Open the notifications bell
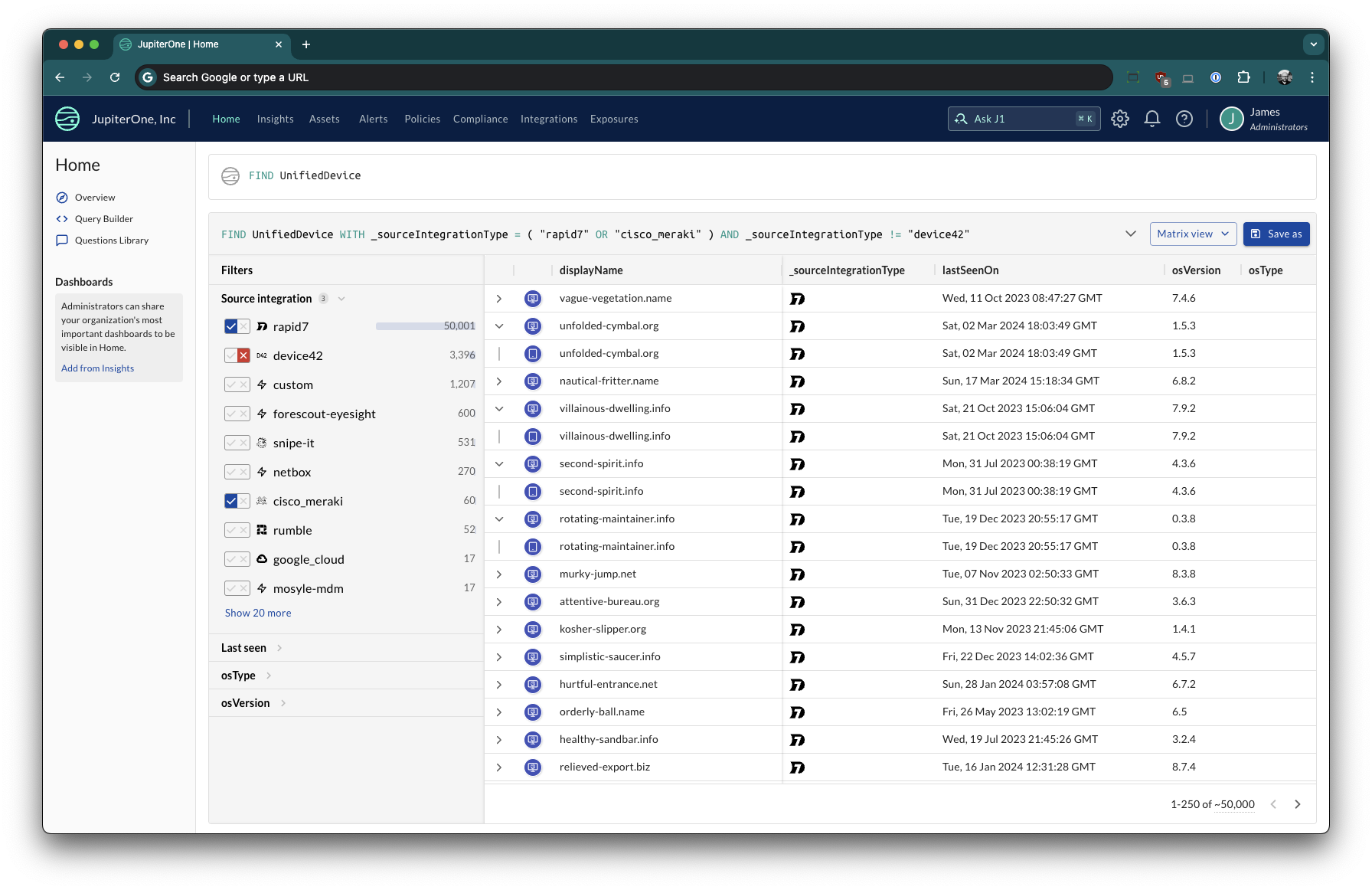The image size is (1372, 890). pos(1152,119)
